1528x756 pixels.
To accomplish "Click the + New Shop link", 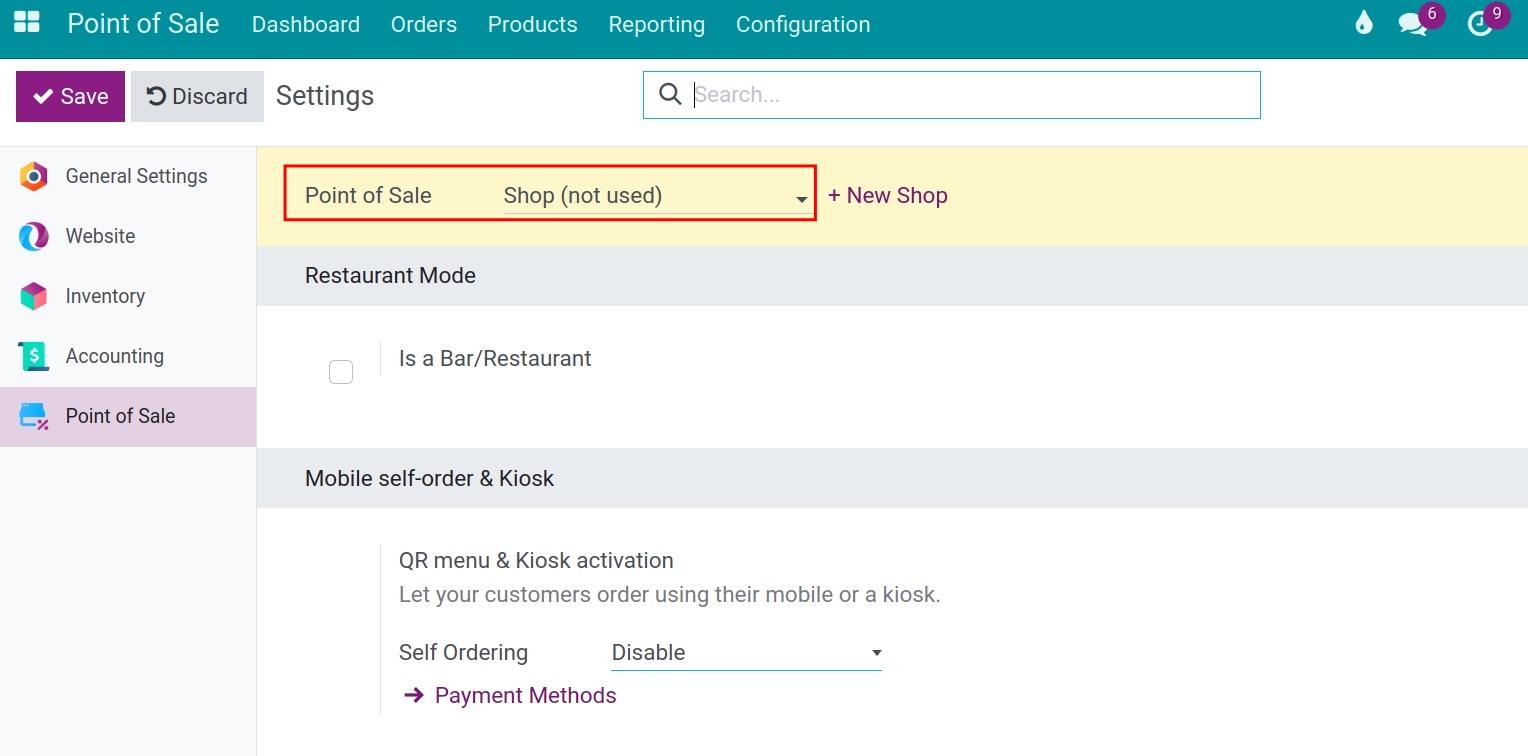I will (888, 195).
